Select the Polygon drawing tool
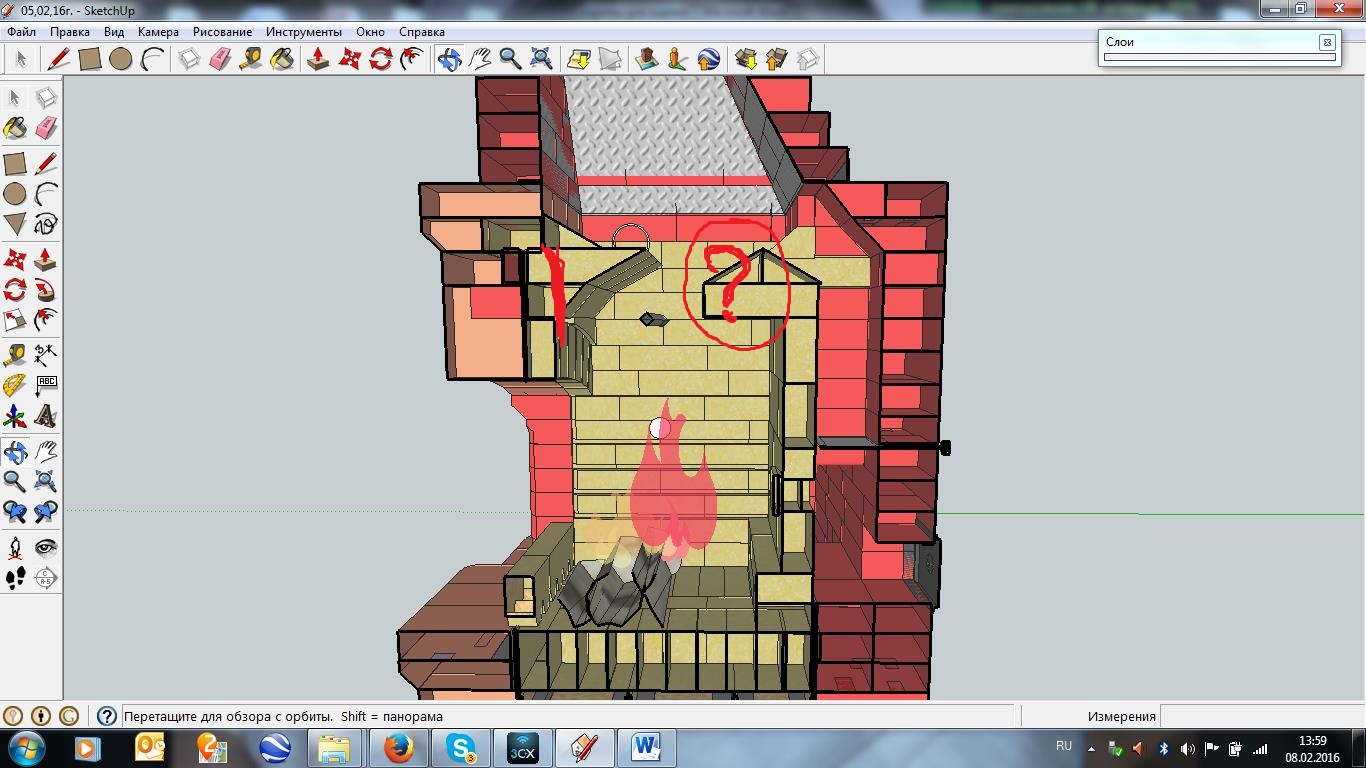 (15, 223)
